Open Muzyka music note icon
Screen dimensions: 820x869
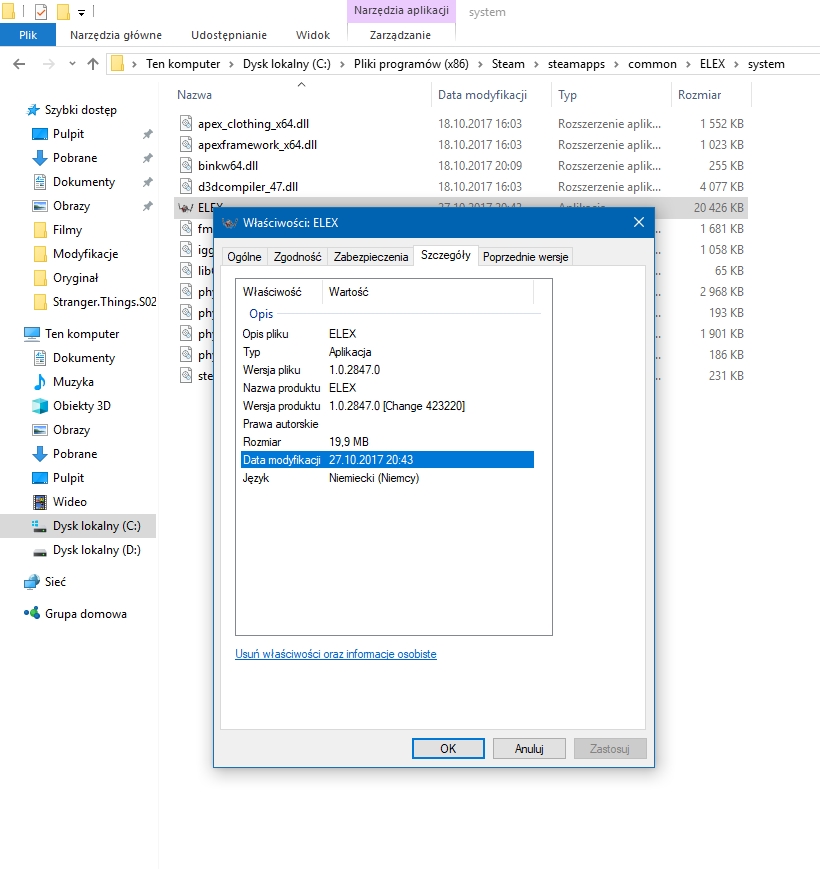coord(40,382)
